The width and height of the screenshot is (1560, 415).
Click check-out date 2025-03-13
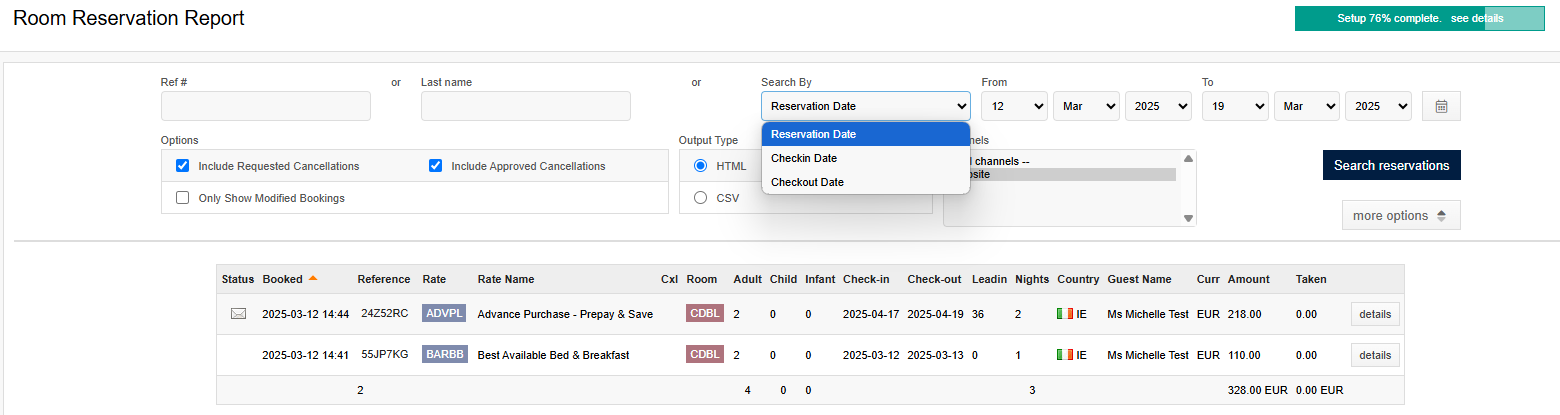pyautogui.click(x=935, y=355)
